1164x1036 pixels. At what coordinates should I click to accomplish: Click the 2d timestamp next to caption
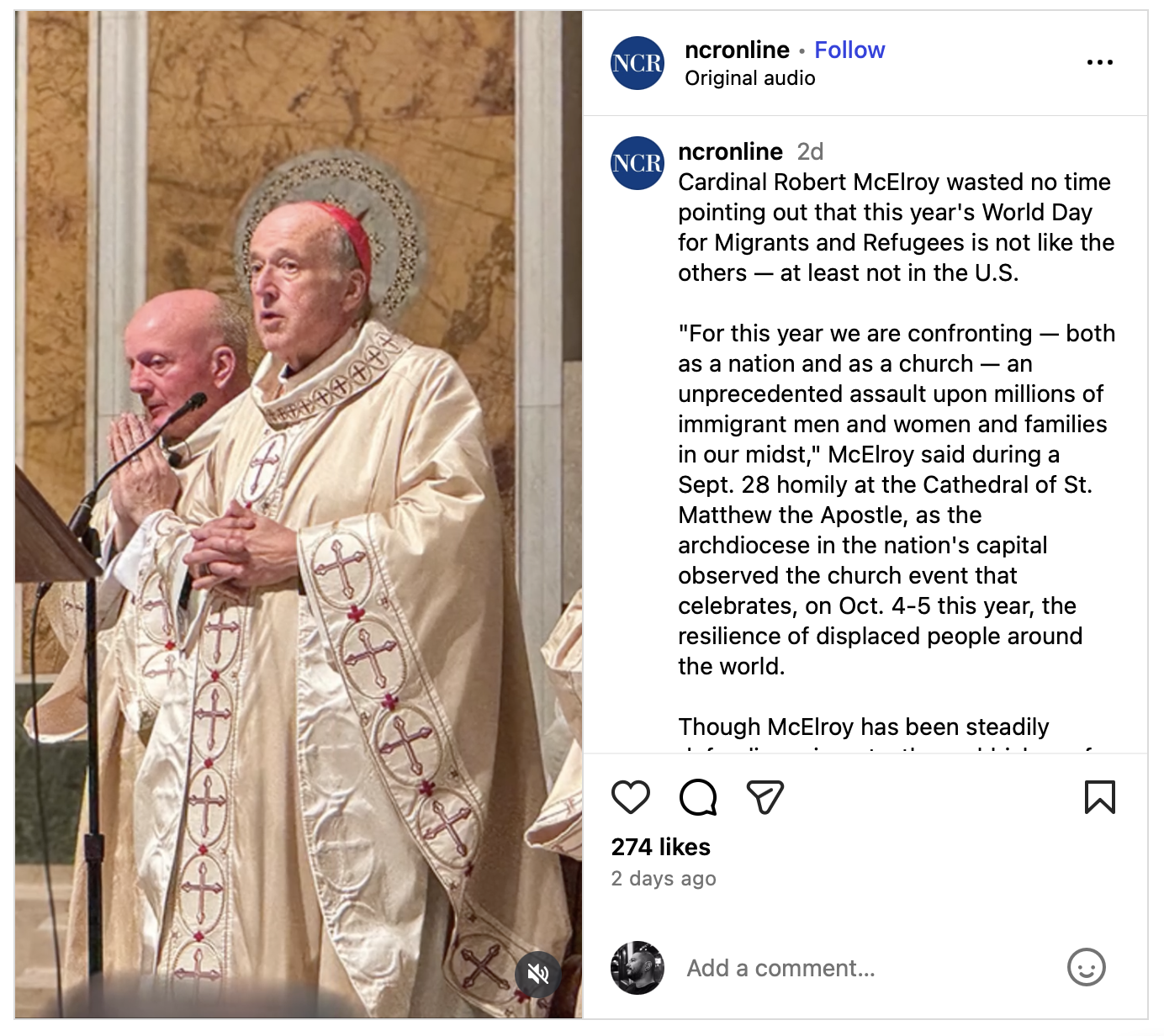point(811,151)
